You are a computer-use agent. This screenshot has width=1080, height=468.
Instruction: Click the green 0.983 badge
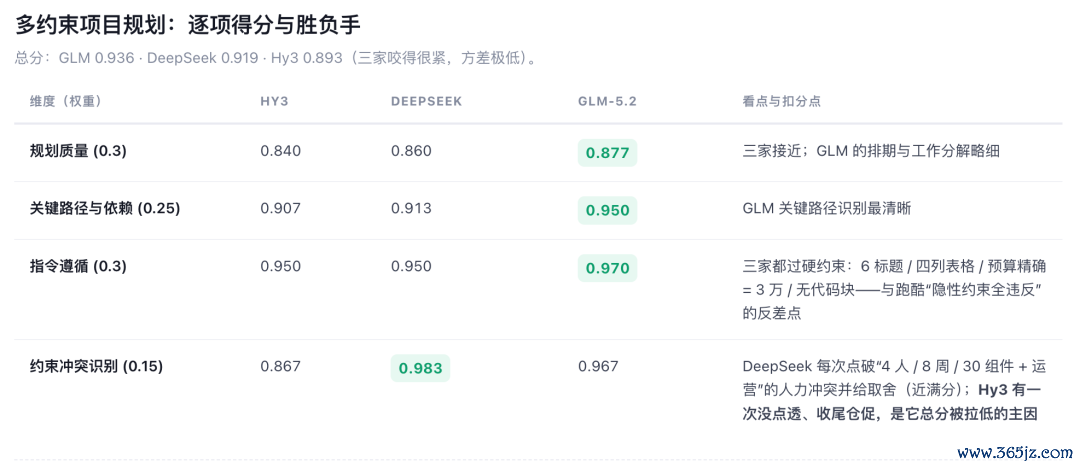[x=420, y=368]
